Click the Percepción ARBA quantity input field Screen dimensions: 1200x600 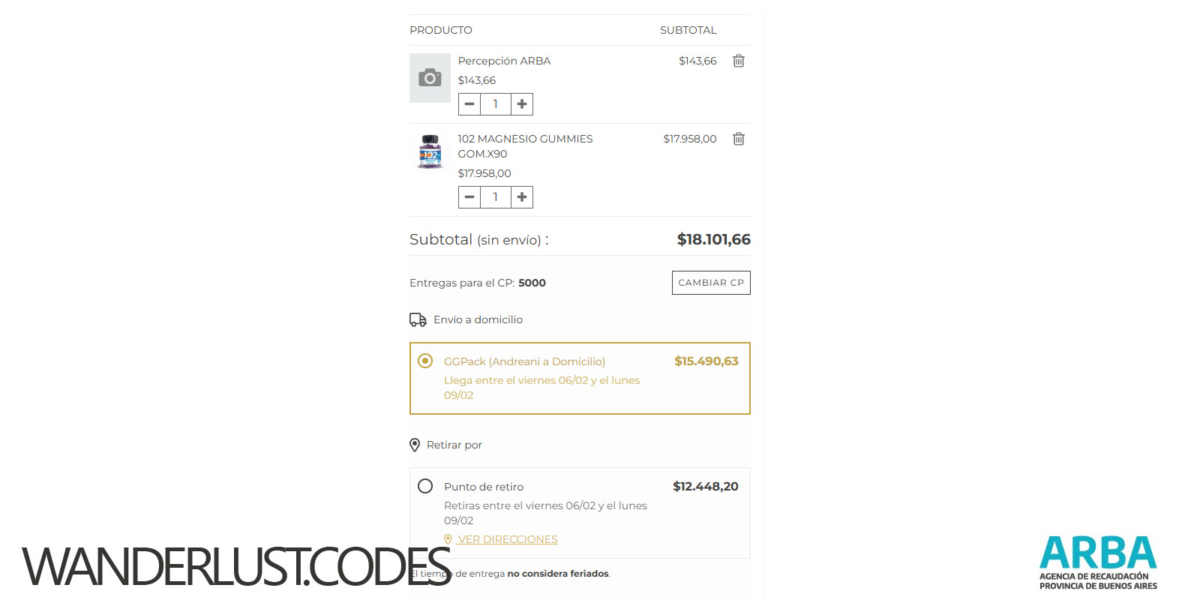click(495, 103)
